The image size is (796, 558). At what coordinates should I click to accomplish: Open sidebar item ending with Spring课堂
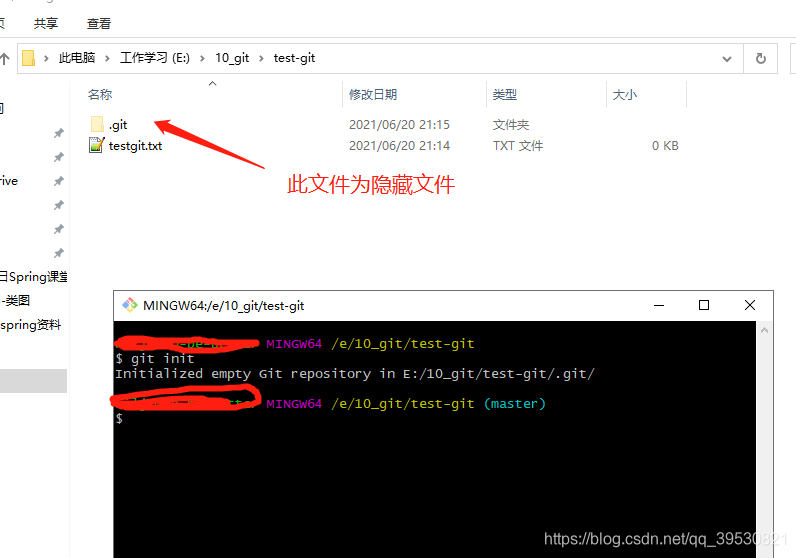(34, 277)
